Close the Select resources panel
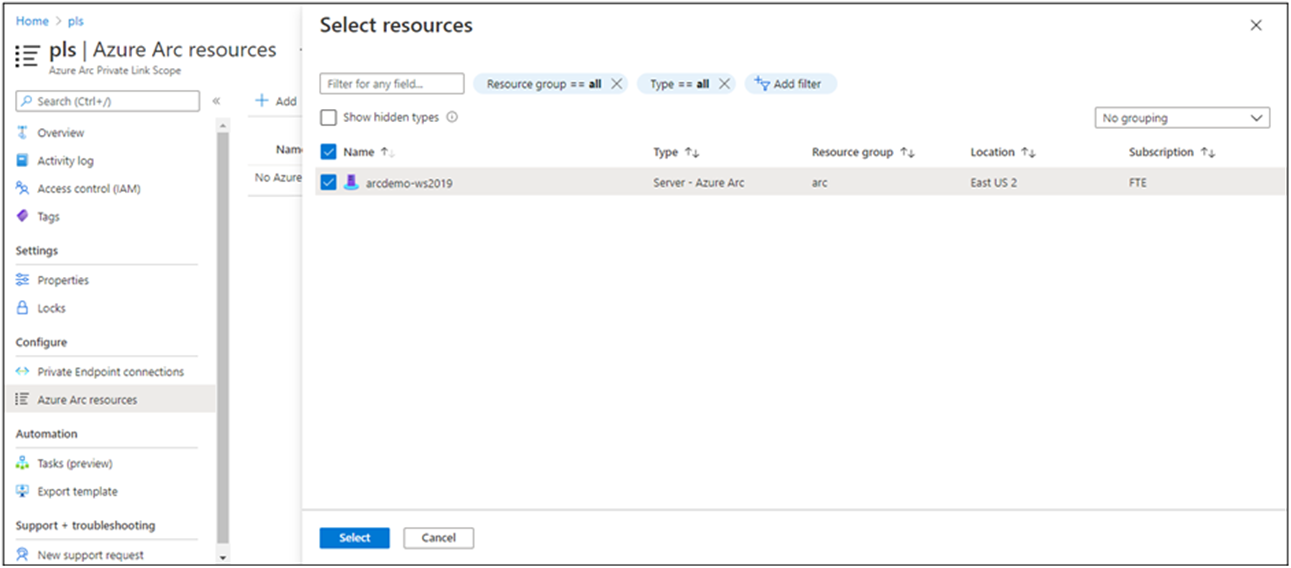Viewport: 1291px width, 568px height. (1256, 26)
